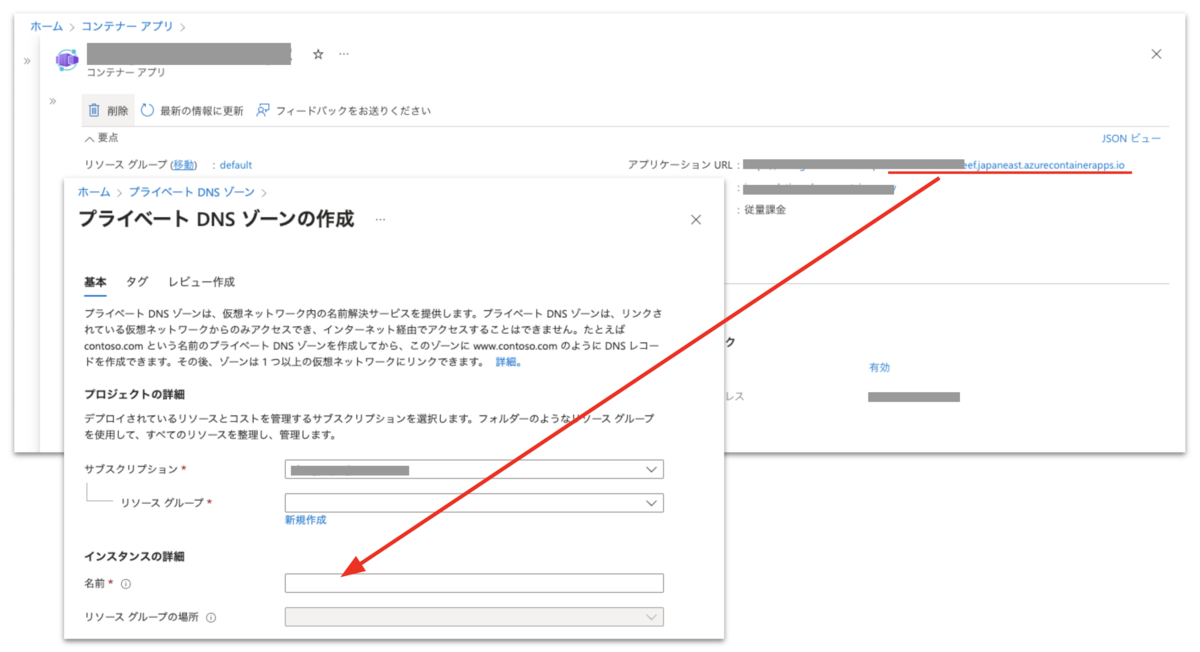Click the 名前 input field
Screen dimensions: 1200x652
(x=474, y=583)
